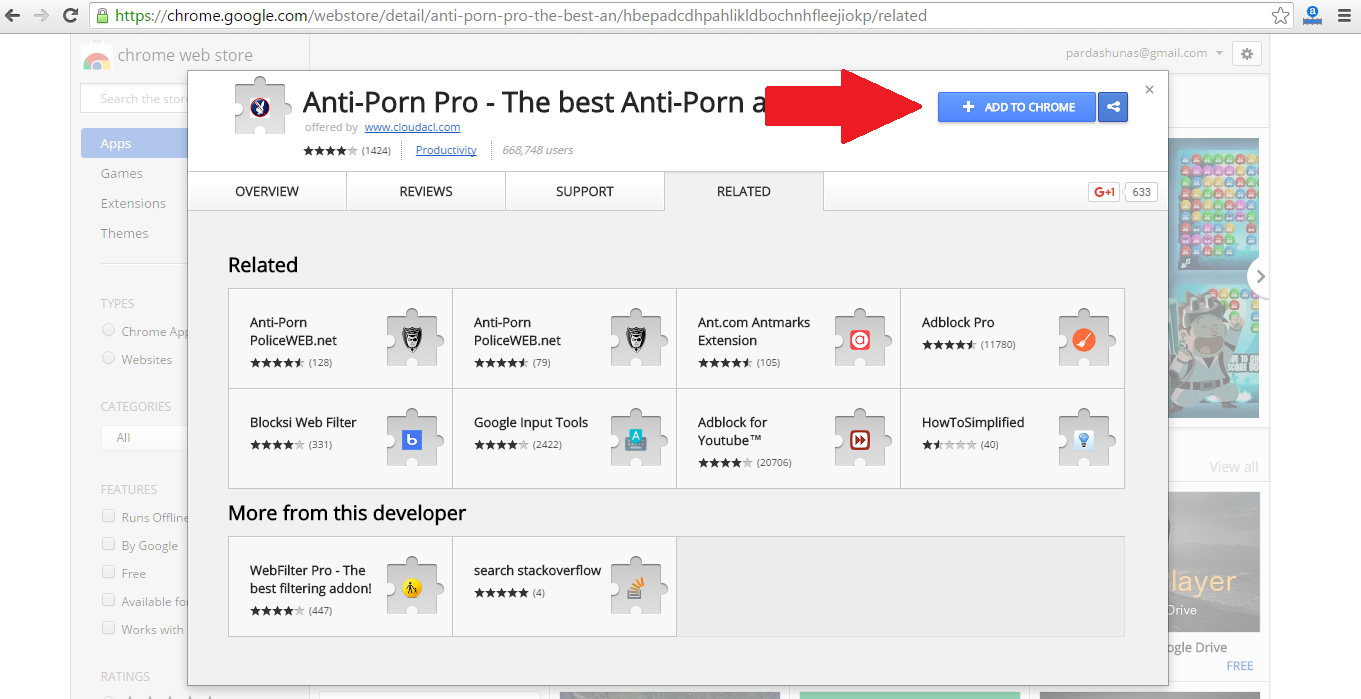Click the Add to Chrome button
Screen dimensions: 1361x699
tap(1017, 107)
